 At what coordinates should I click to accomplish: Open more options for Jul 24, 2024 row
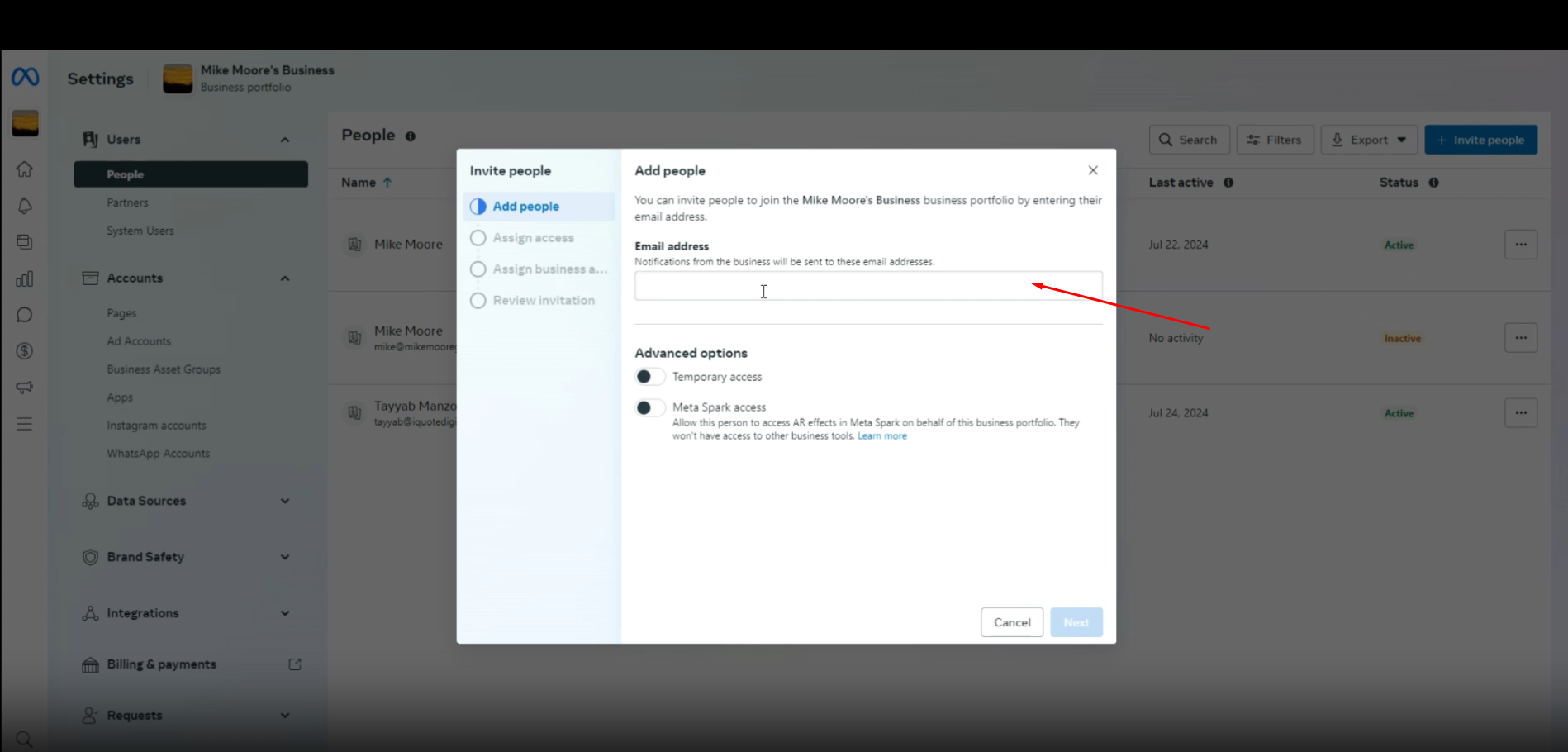click(x=1521, y=412)
